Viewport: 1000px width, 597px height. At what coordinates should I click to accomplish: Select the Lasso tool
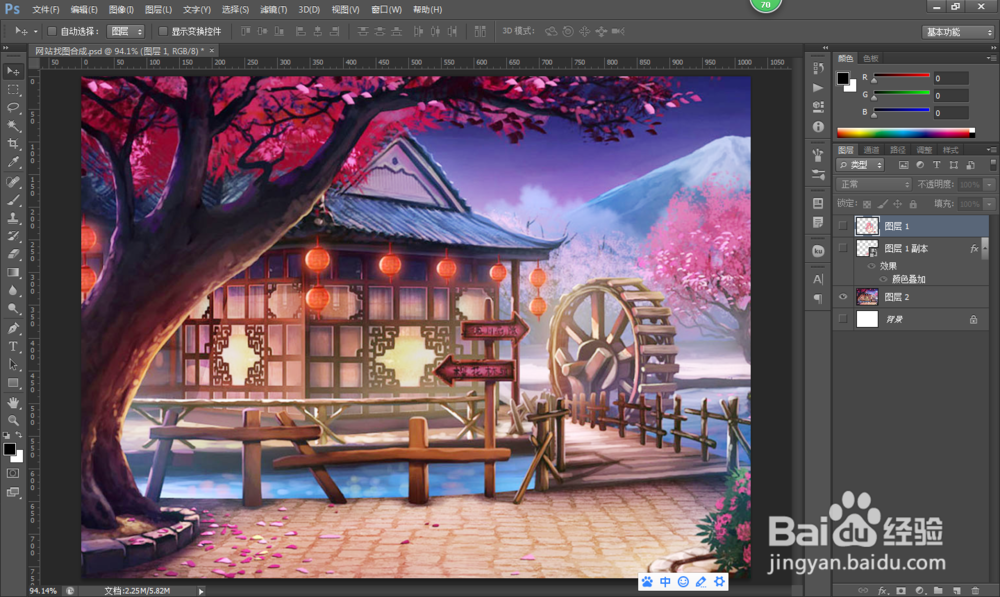click(13, 108)
